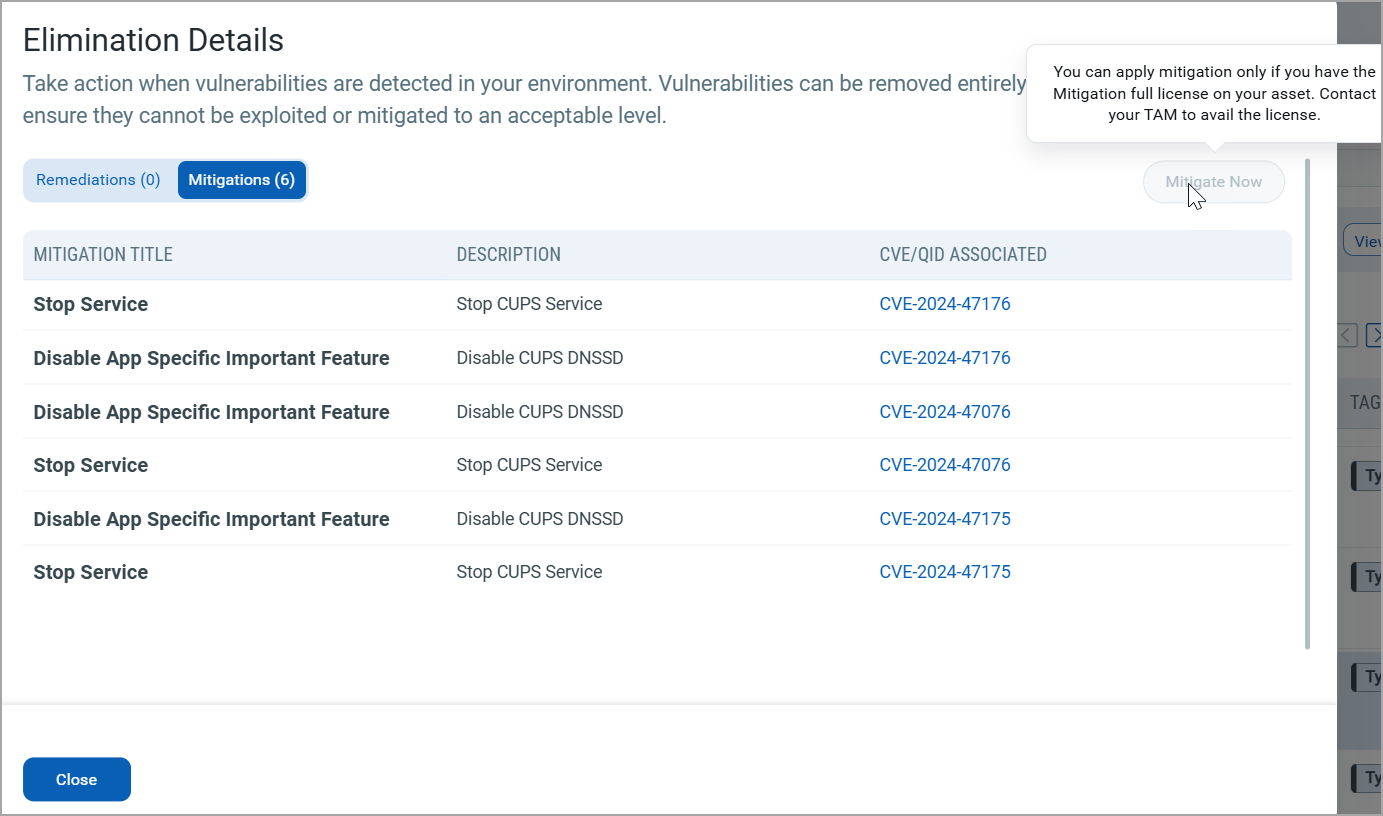Image resolution: width=1383 pixels, height=816 pixels.
Task: Click the Mitigate Now button
Action: 1213,182
